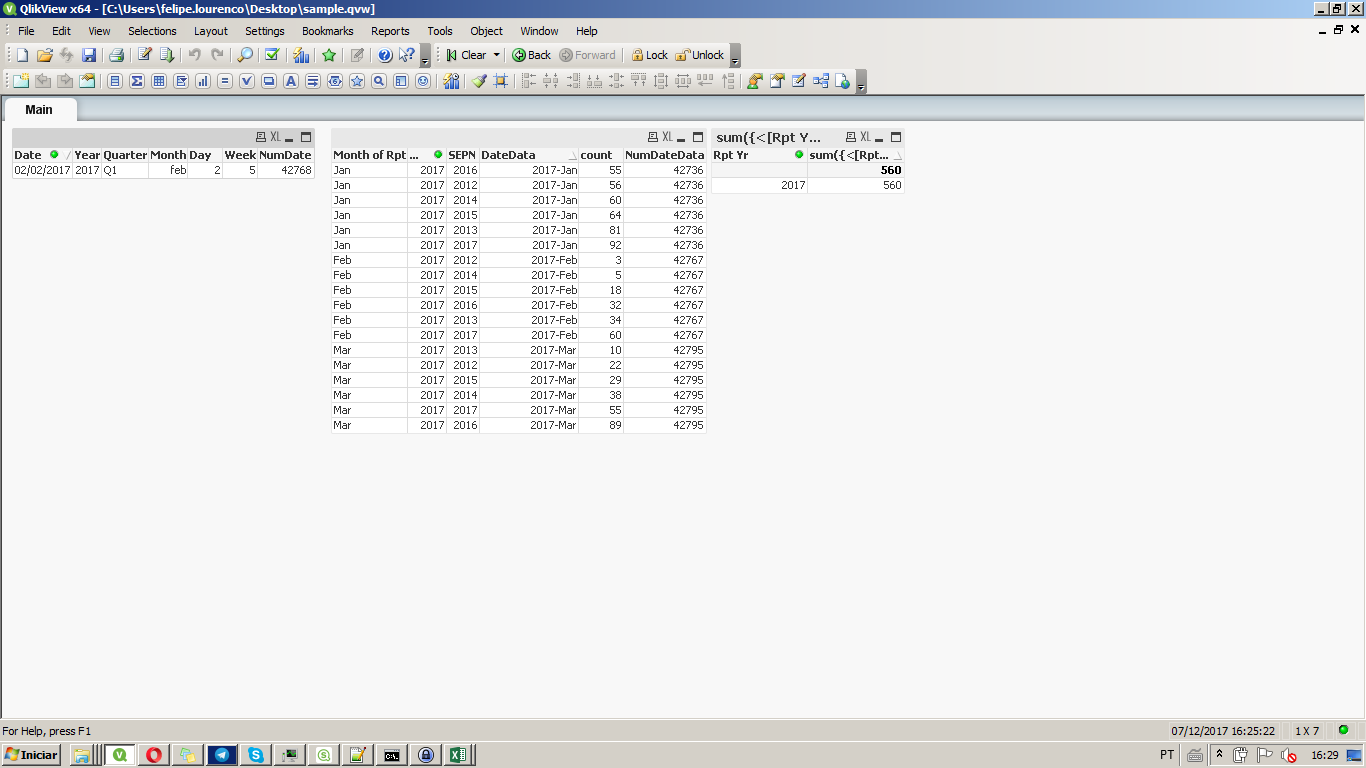The image size is (1366, 768).
Task: Print the left Date table box
Action: click(x=261, y=137)
